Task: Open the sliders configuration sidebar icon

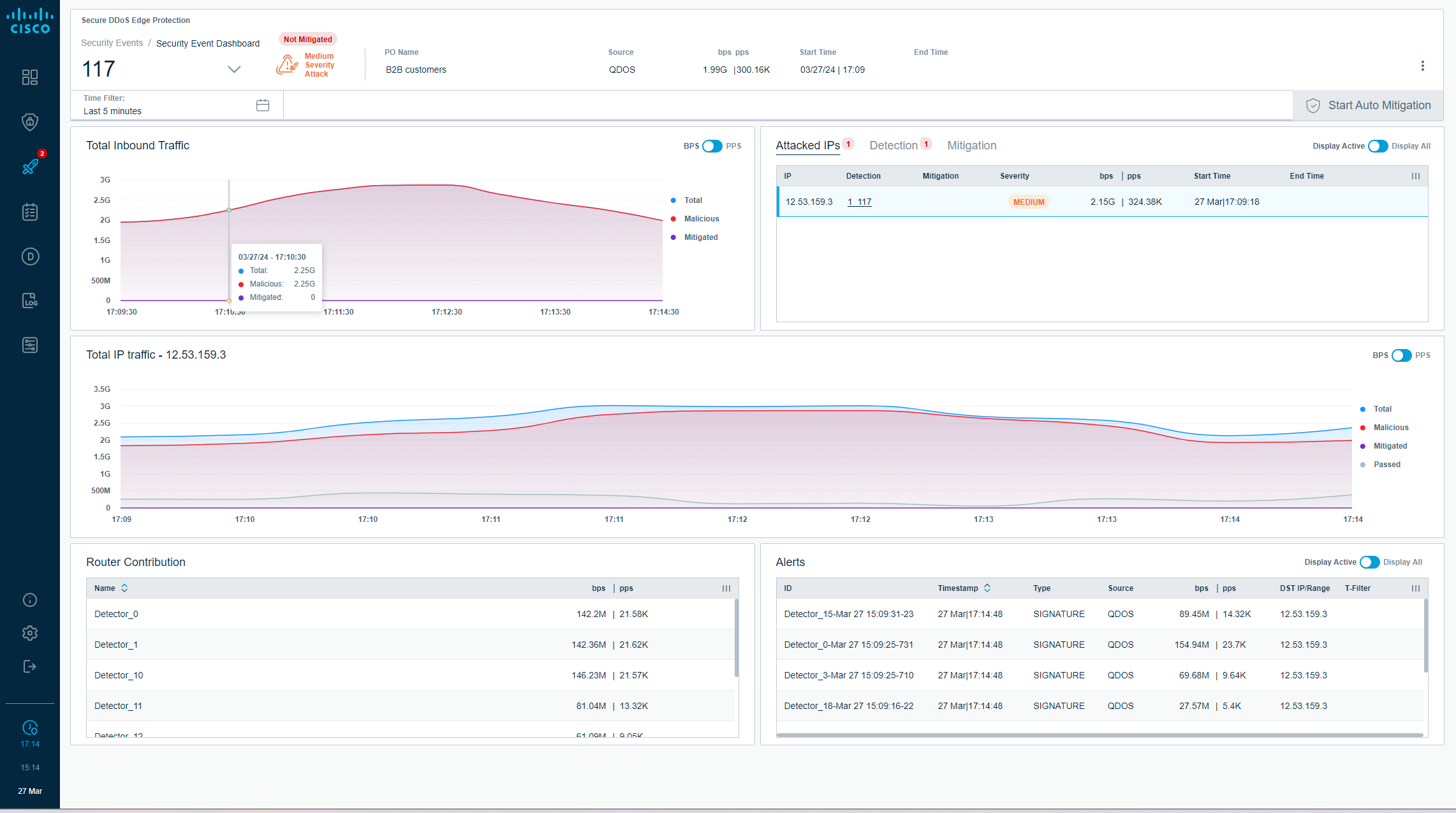Action: (30, 345)
